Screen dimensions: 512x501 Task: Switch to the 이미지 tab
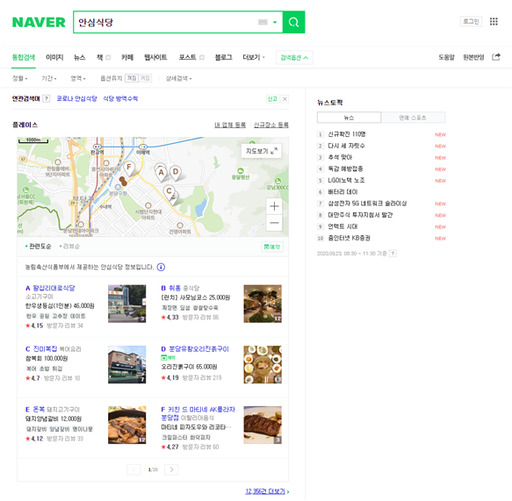pyautogui.click(x=54, y=57)
